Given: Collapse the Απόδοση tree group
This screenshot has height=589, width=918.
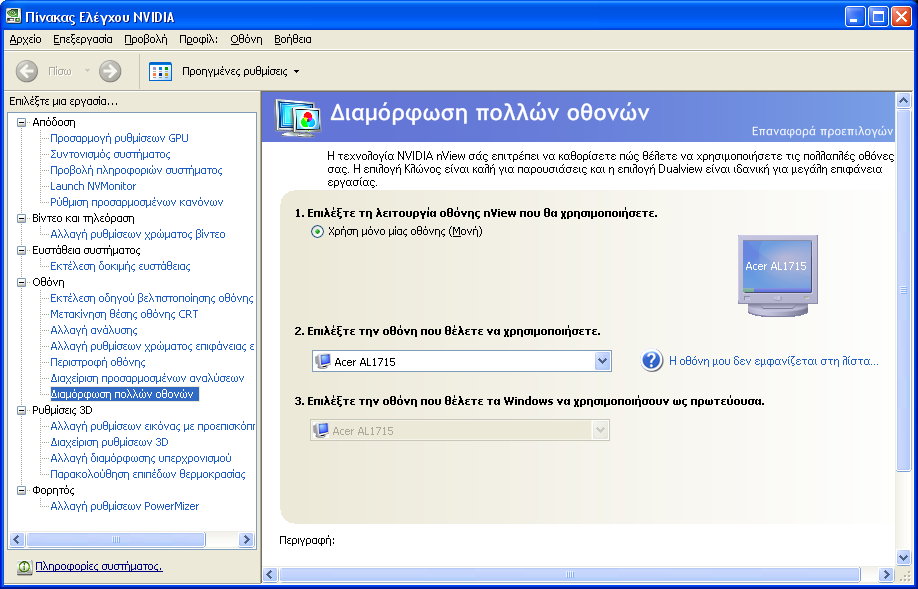Looking at the screenshot, I should 22,122.
